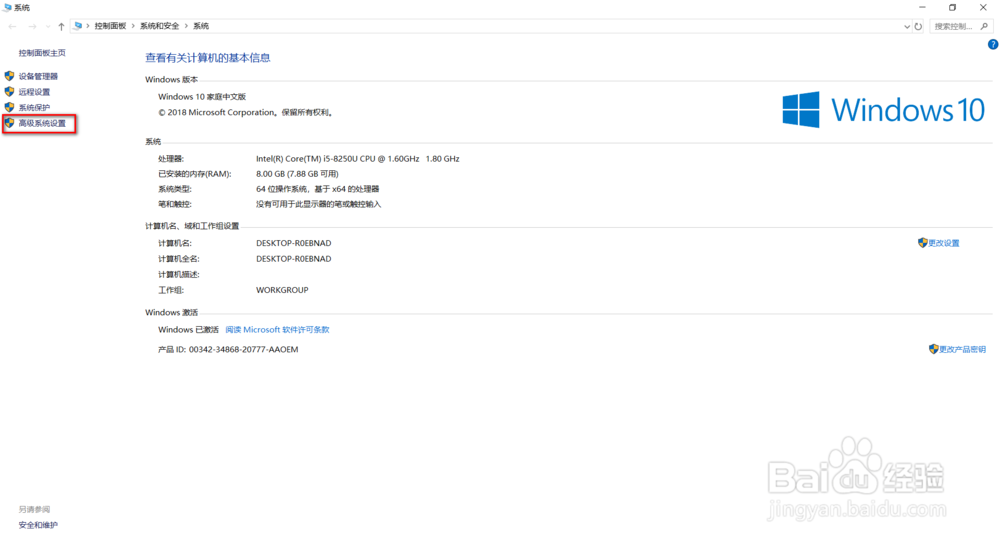Click installed RAM value 8.00 GB
The height and width of the screenshot is (543, 1000).
click(x=297, y=174)
